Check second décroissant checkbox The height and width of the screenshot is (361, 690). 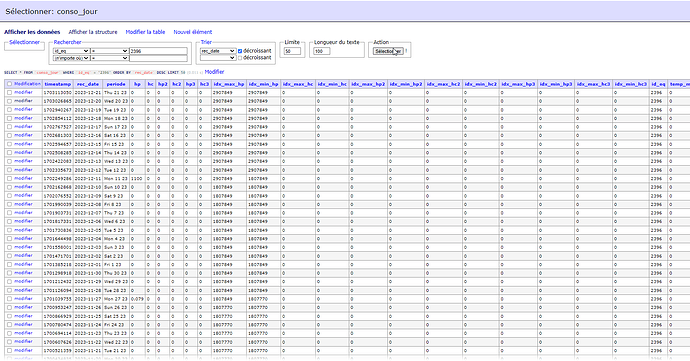240,58
